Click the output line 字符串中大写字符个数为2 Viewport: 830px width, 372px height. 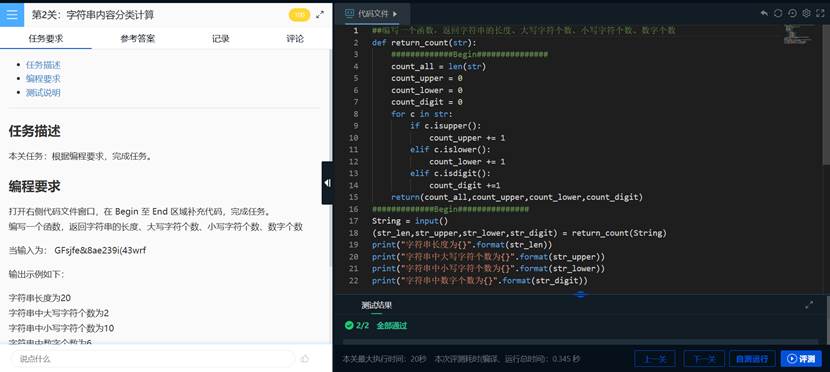(59, 313)
